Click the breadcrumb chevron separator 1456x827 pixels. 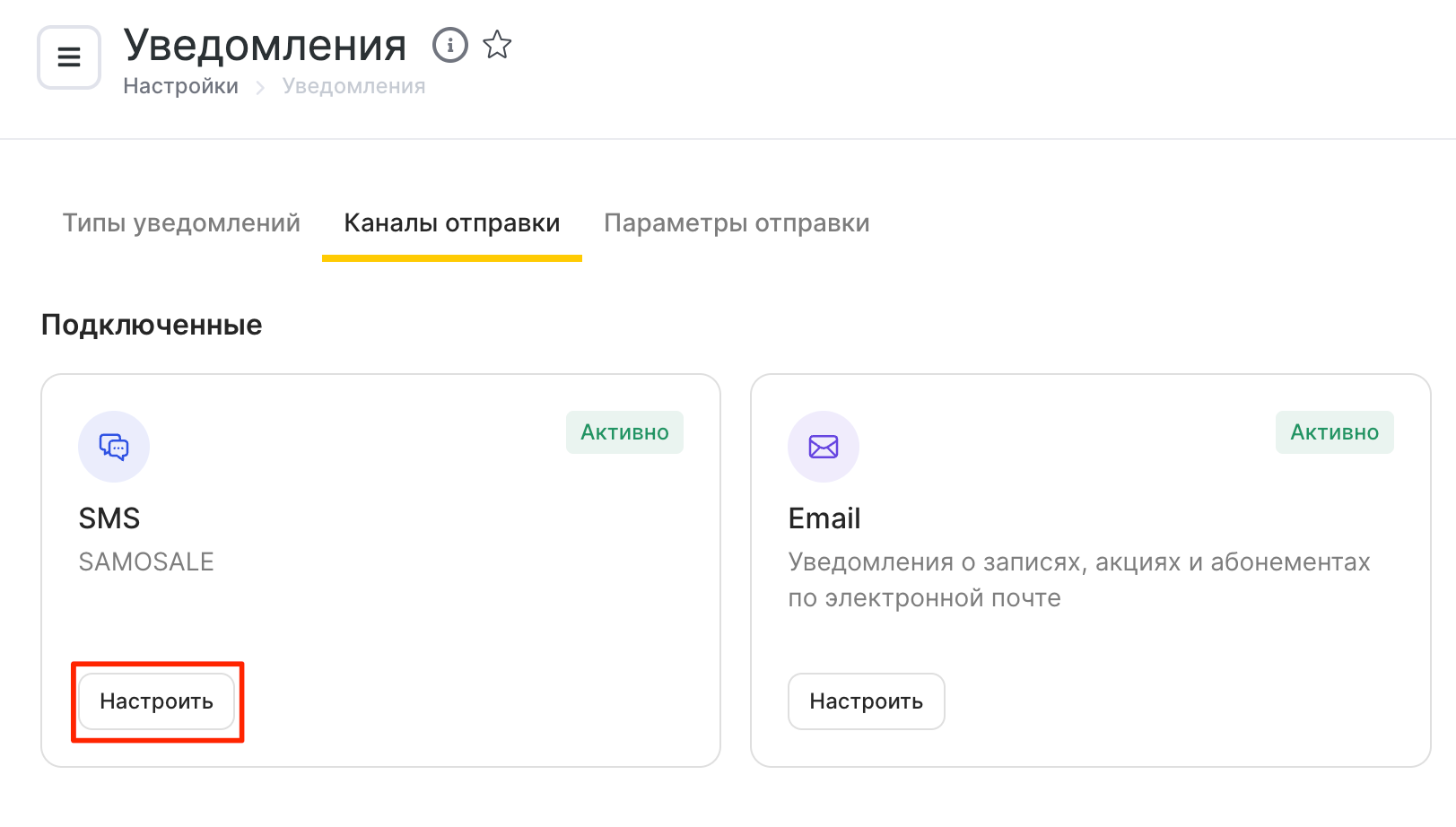tap(260, 87)
